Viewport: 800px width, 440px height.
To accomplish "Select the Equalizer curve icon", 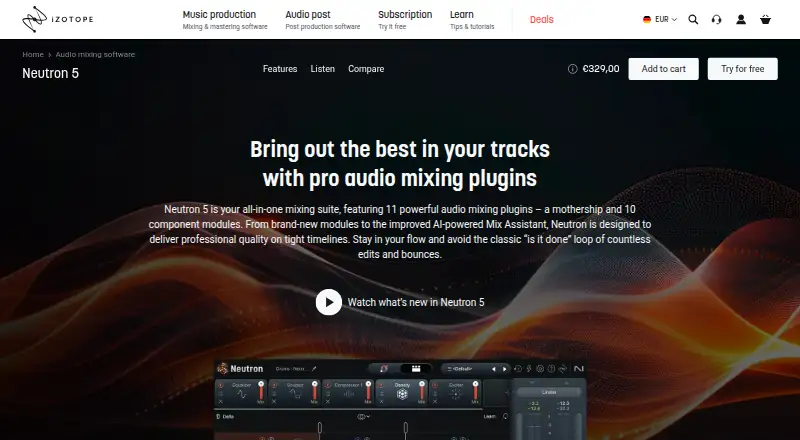I will [242, 394].
